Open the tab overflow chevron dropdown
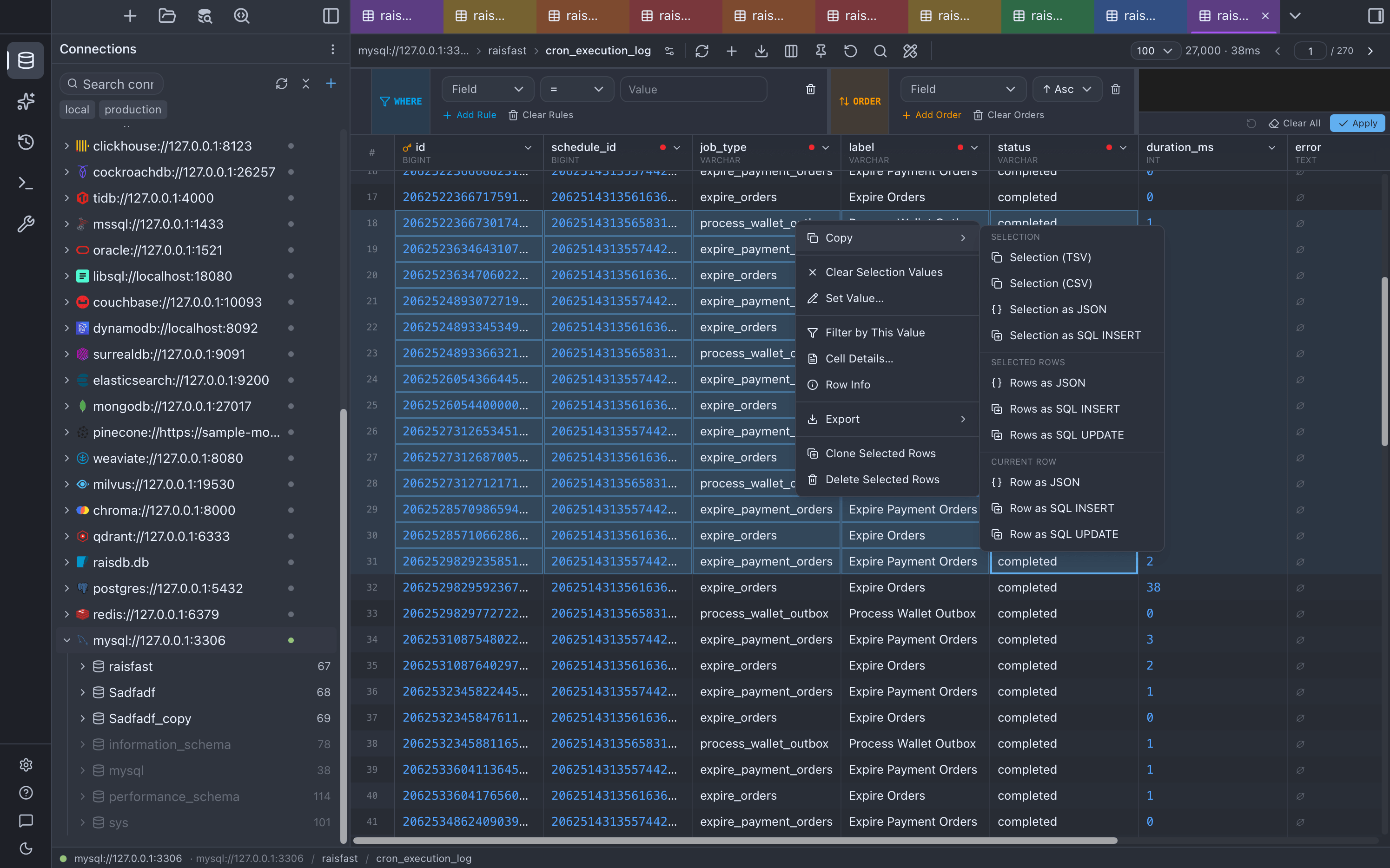Screen dimensions: 1390x868 pyautogui.click(x=1295, y=16)
